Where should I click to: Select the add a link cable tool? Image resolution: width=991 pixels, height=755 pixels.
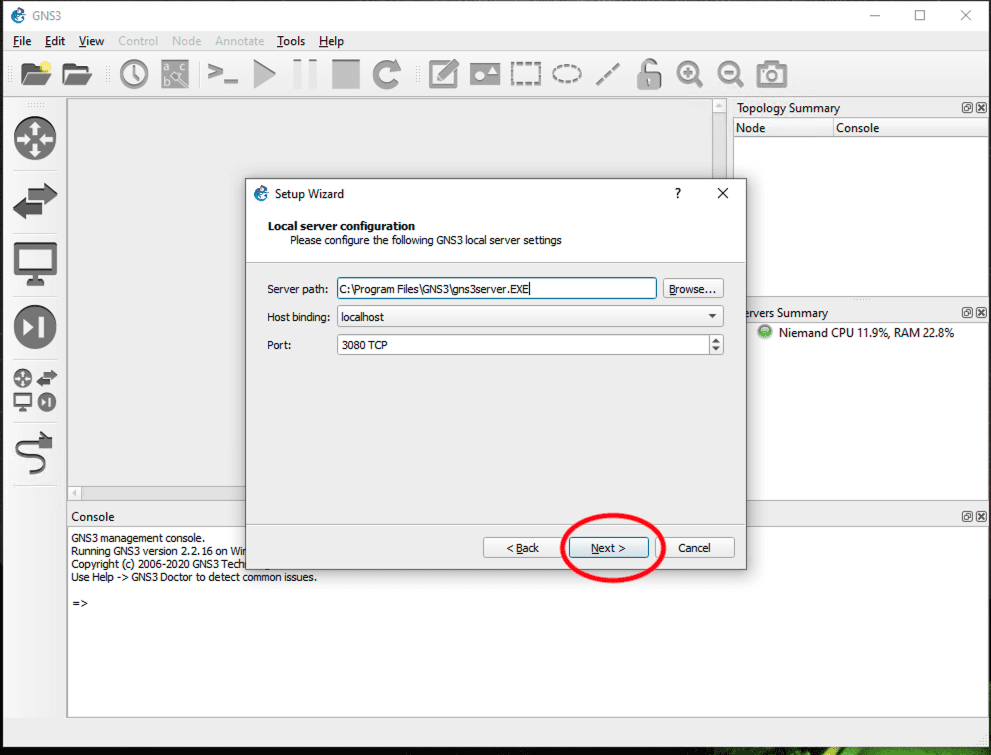coord(35,453)
